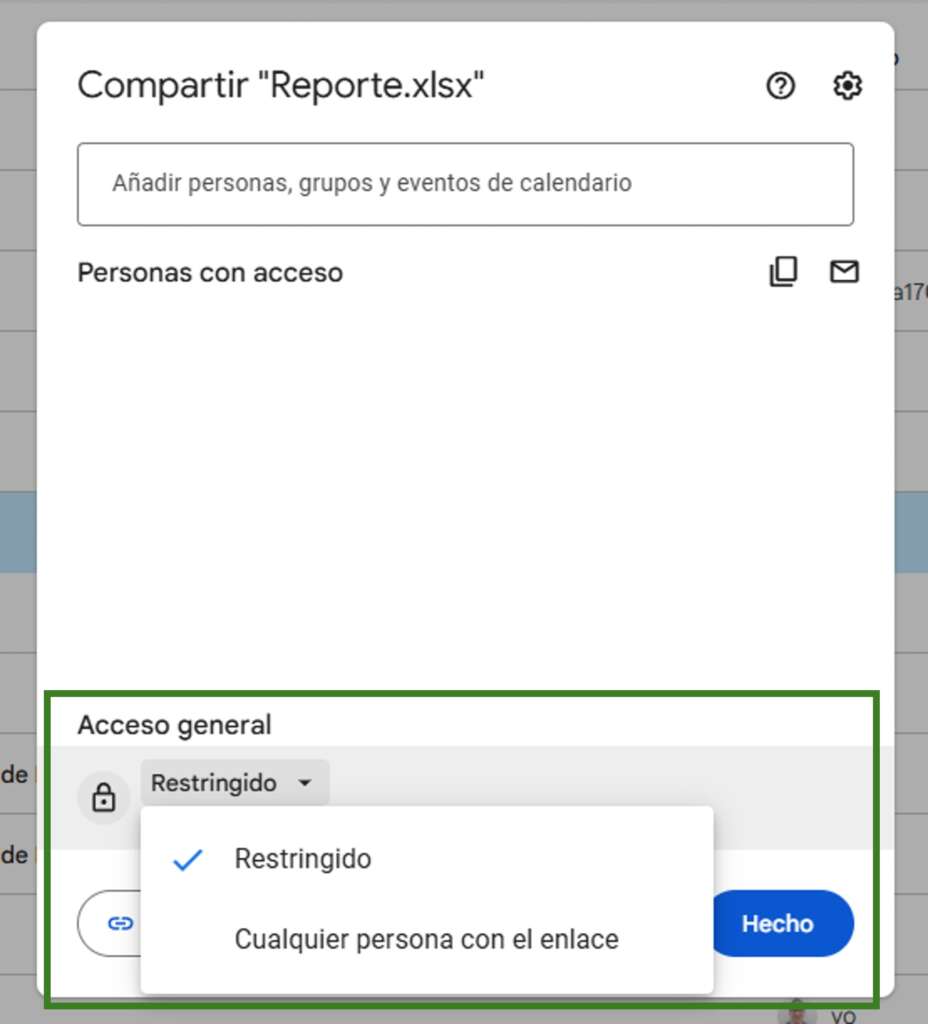Click the small arrow beside Restringido

tap(305, 784)
